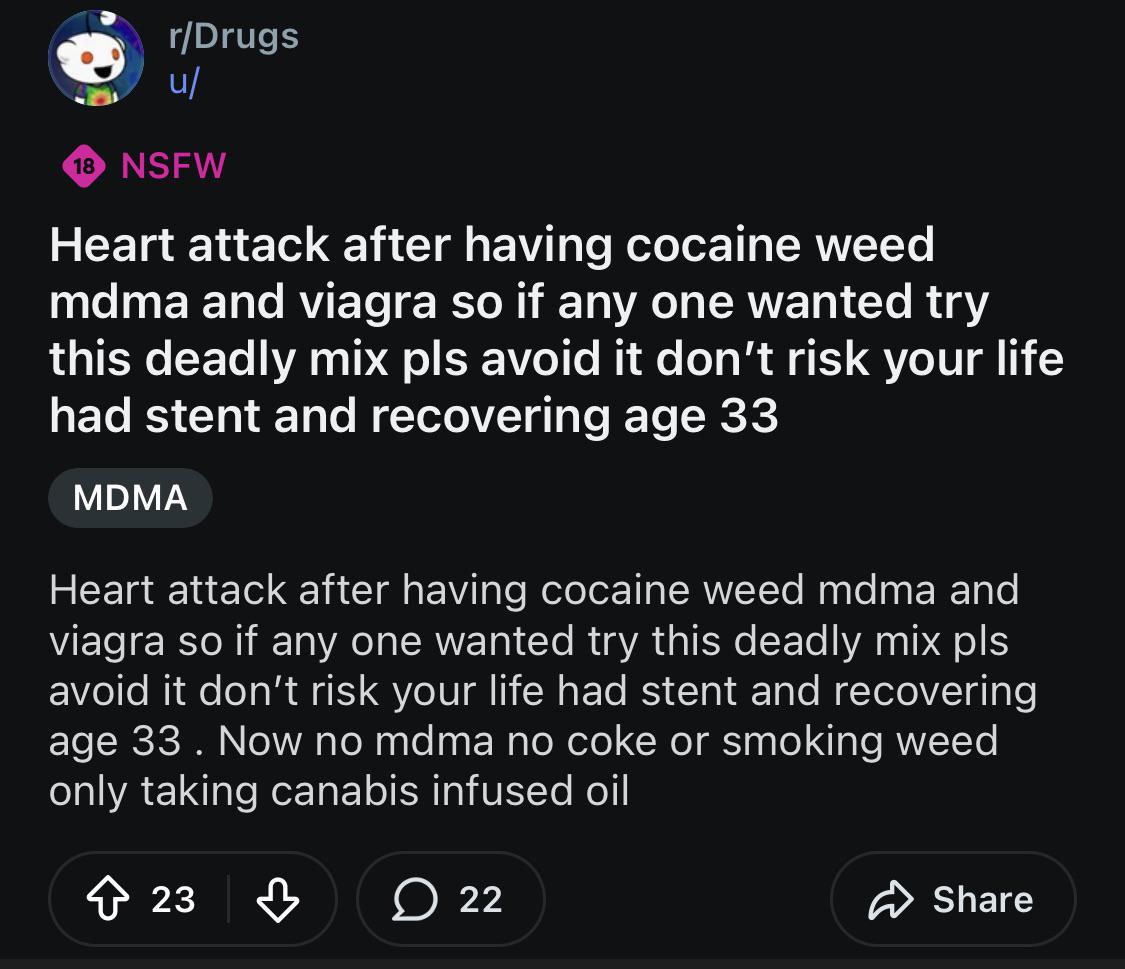Click the pink 18+ badge icon
Image resolution: width=1125 pixels, height=969 pixels.
pos(86,166)
